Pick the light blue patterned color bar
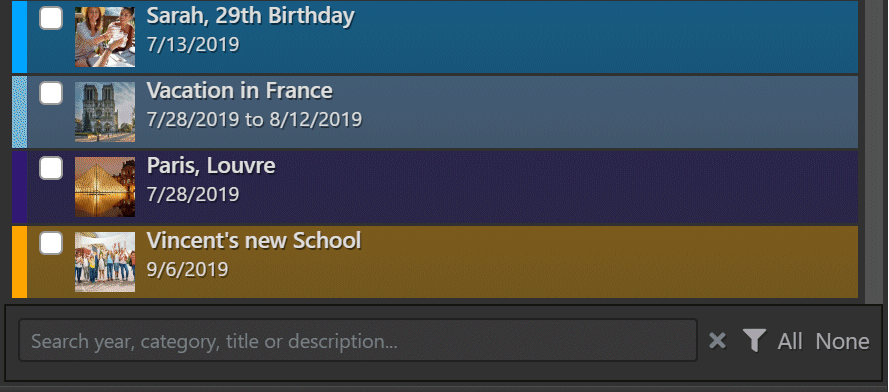The height and width of the screenshot is (392, 889). (19, 112)
